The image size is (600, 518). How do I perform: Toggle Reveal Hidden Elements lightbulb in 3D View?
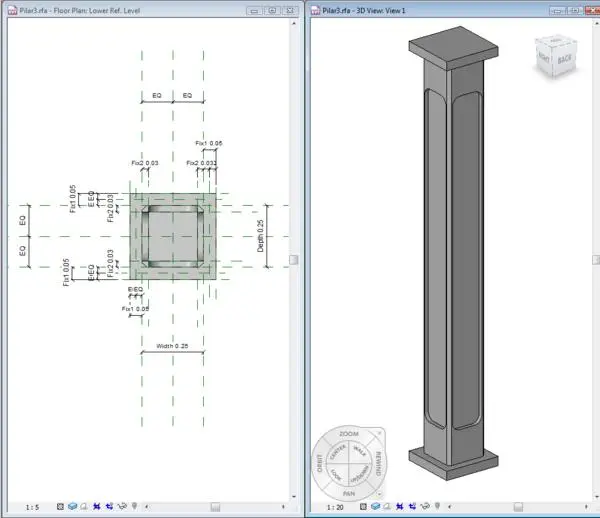[437, 507]
